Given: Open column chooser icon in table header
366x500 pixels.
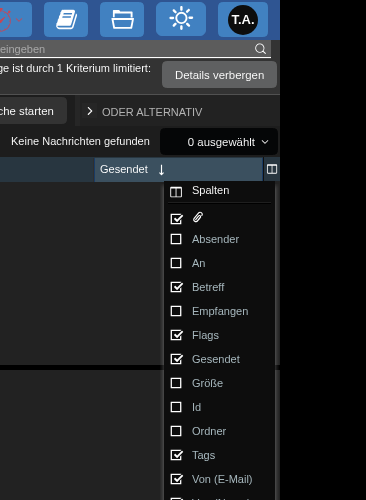Looking at the screenshot, I should (x=272, y=169).
